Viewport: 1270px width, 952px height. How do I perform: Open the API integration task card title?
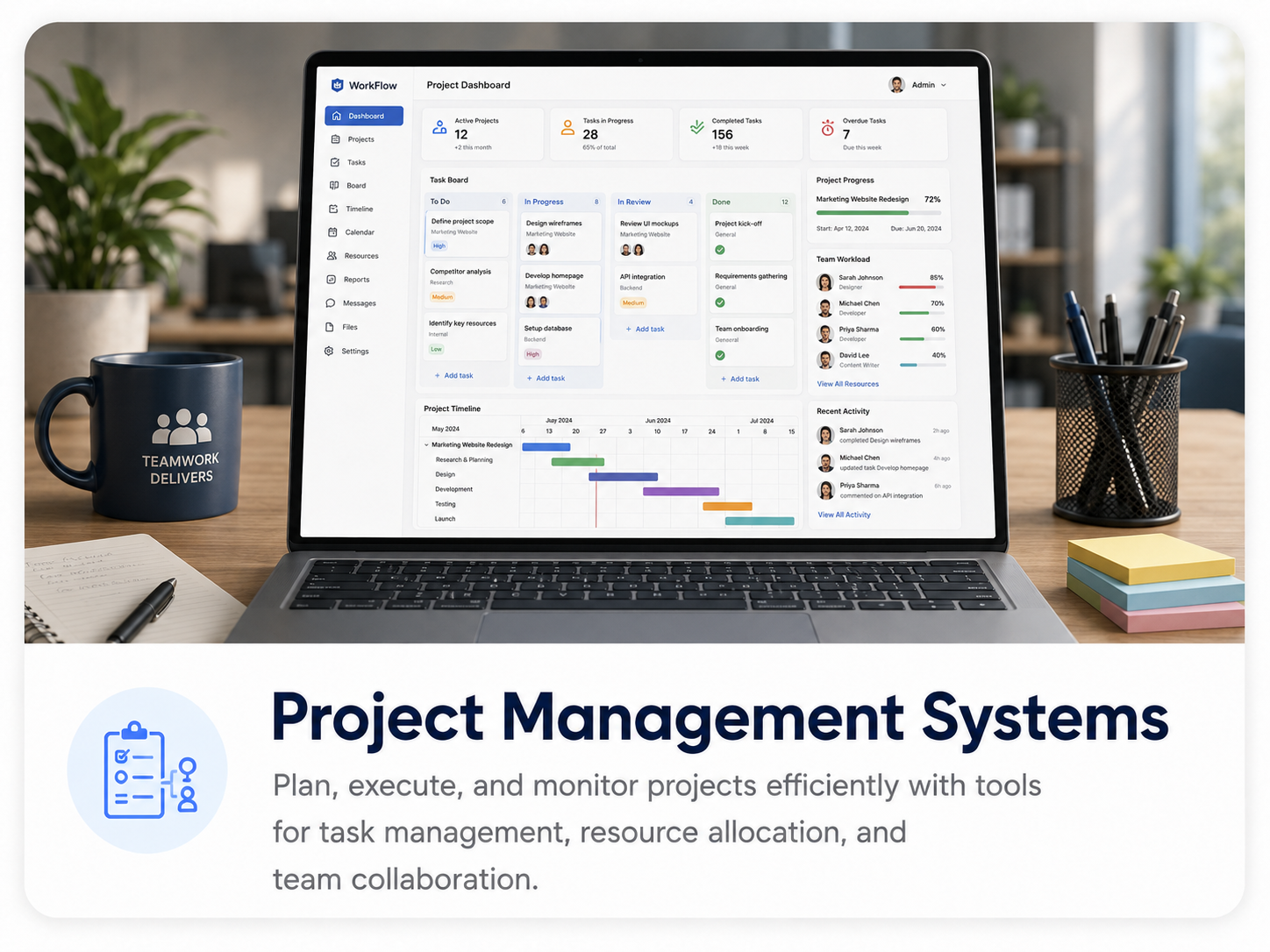[x=642, y=277]
